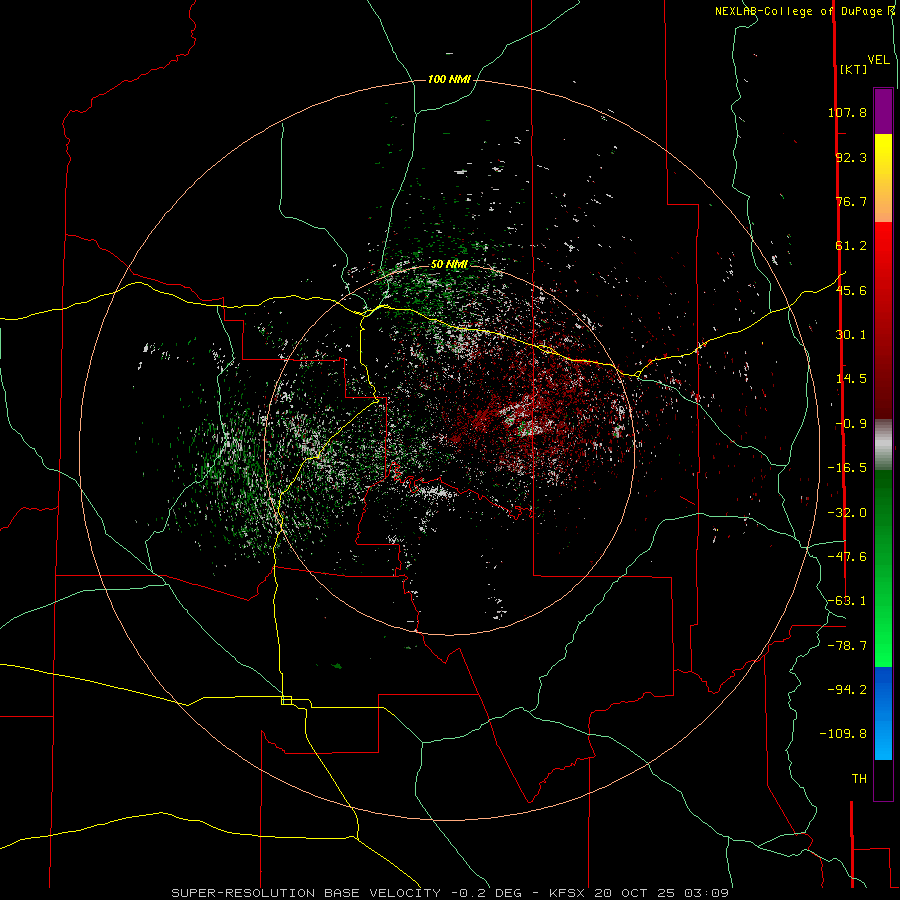Click the SUPER-RESOLUTION BASE VELOCITY caption text
Screen dimensions: 900x900
coord(306,893)
